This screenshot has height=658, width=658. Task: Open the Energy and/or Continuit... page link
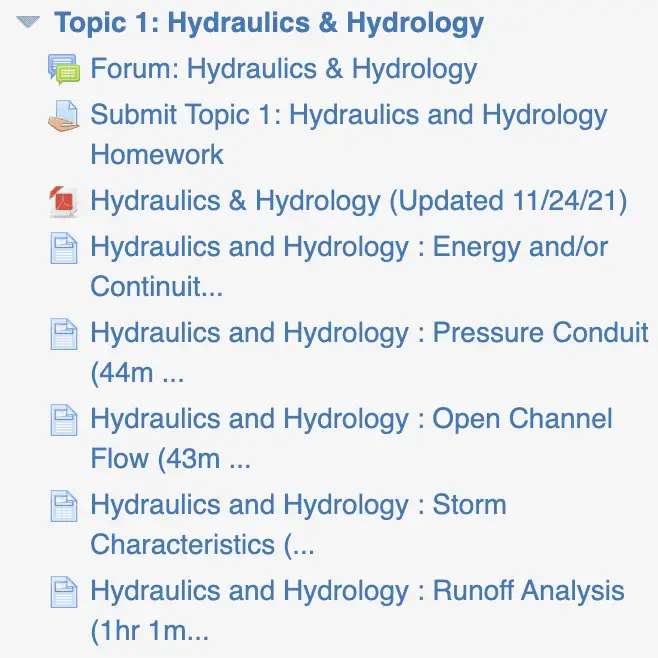(349, 266)
